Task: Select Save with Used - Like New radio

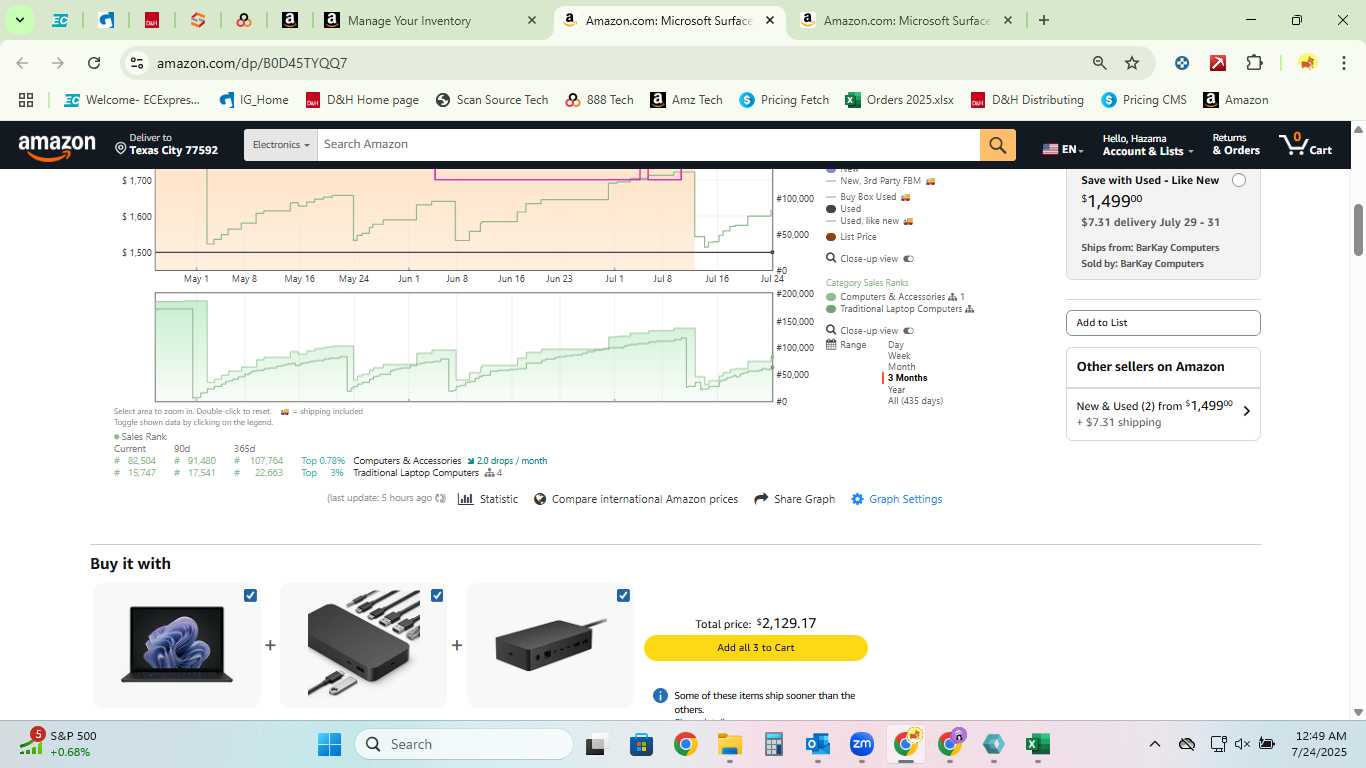Action: point(1239,180)
